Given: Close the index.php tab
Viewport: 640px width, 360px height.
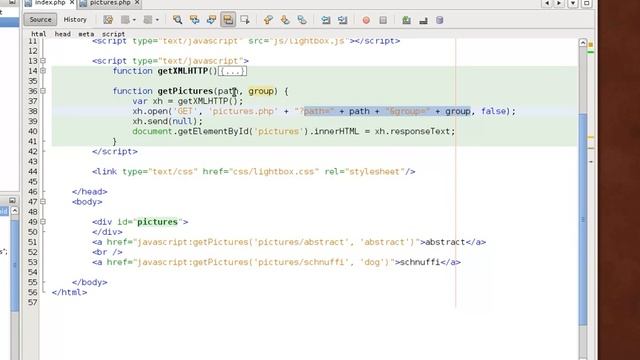Looking at the screenshot, I should [72, 3].
